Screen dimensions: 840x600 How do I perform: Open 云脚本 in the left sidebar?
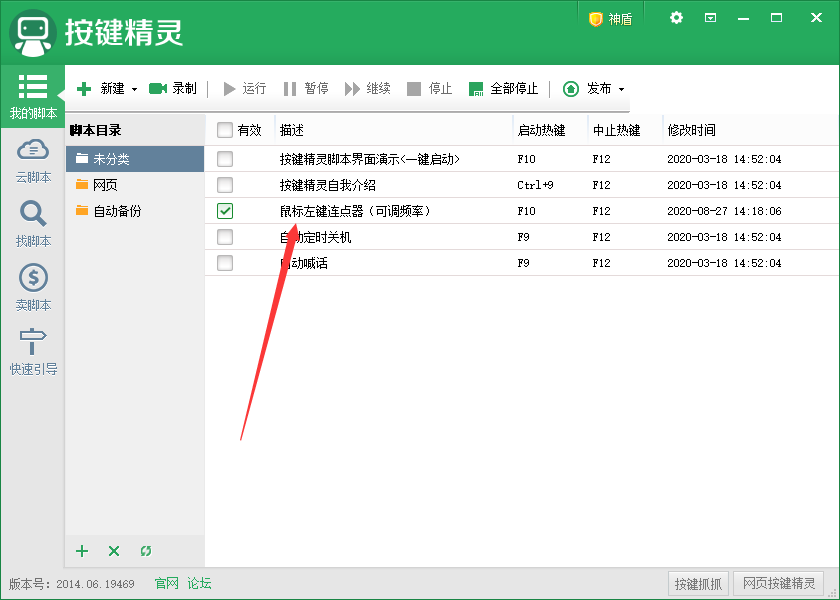(x=33, y=158)
